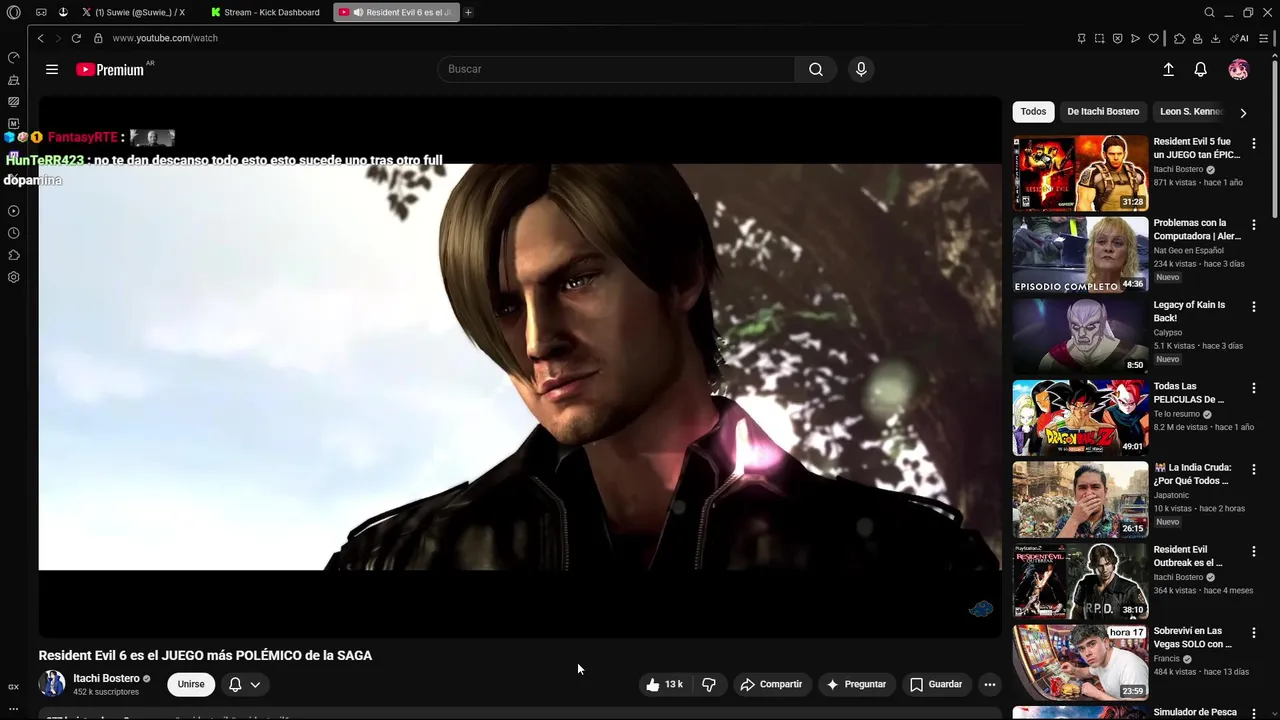Click the Buscar search input field

(x=617, y=69)
